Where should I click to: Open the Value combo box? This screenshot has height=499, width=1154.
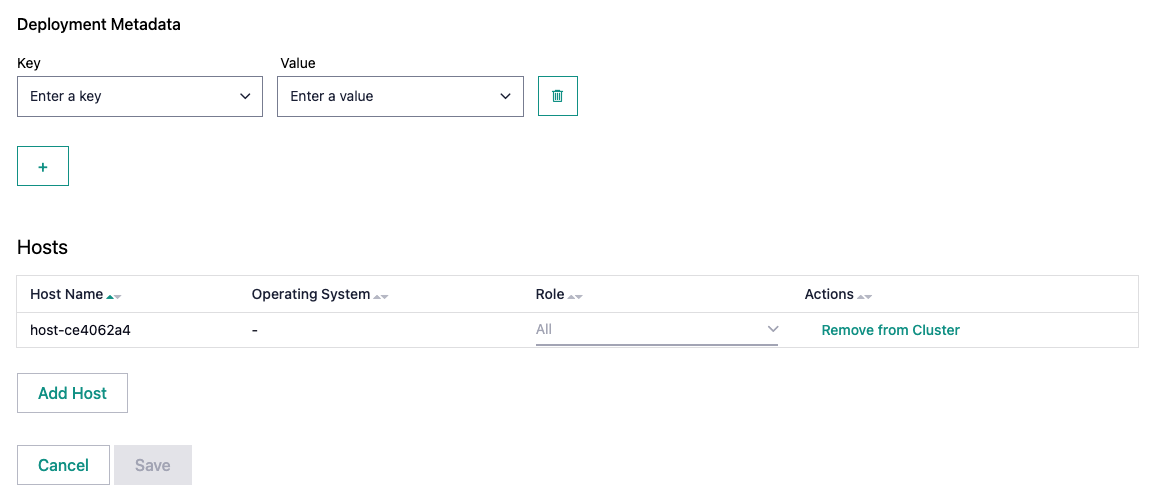click(x=390, y=96)
